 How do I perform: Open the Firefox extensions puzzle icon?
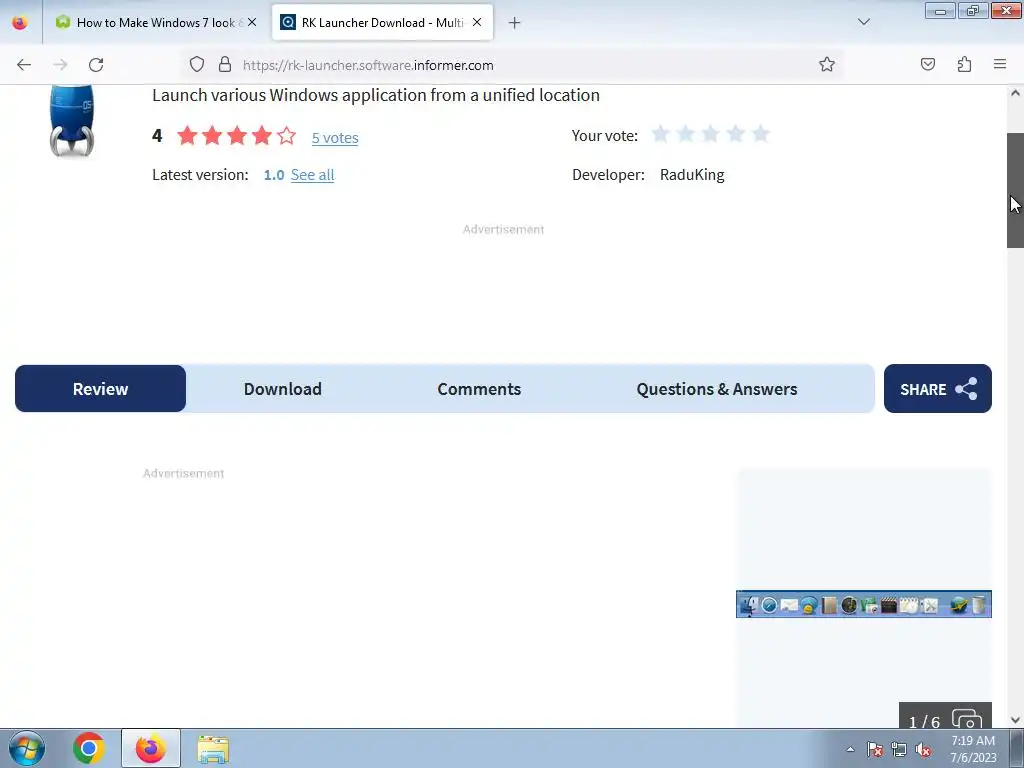pos(965,64)
